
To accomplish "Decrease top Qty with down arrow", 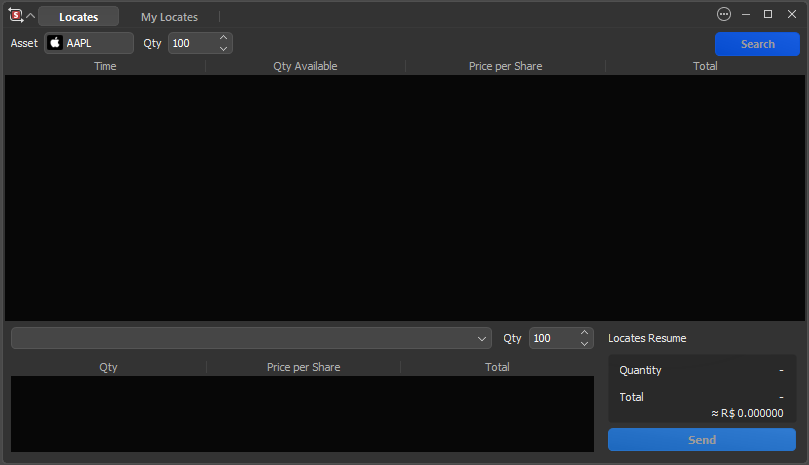I will point(223,49).
